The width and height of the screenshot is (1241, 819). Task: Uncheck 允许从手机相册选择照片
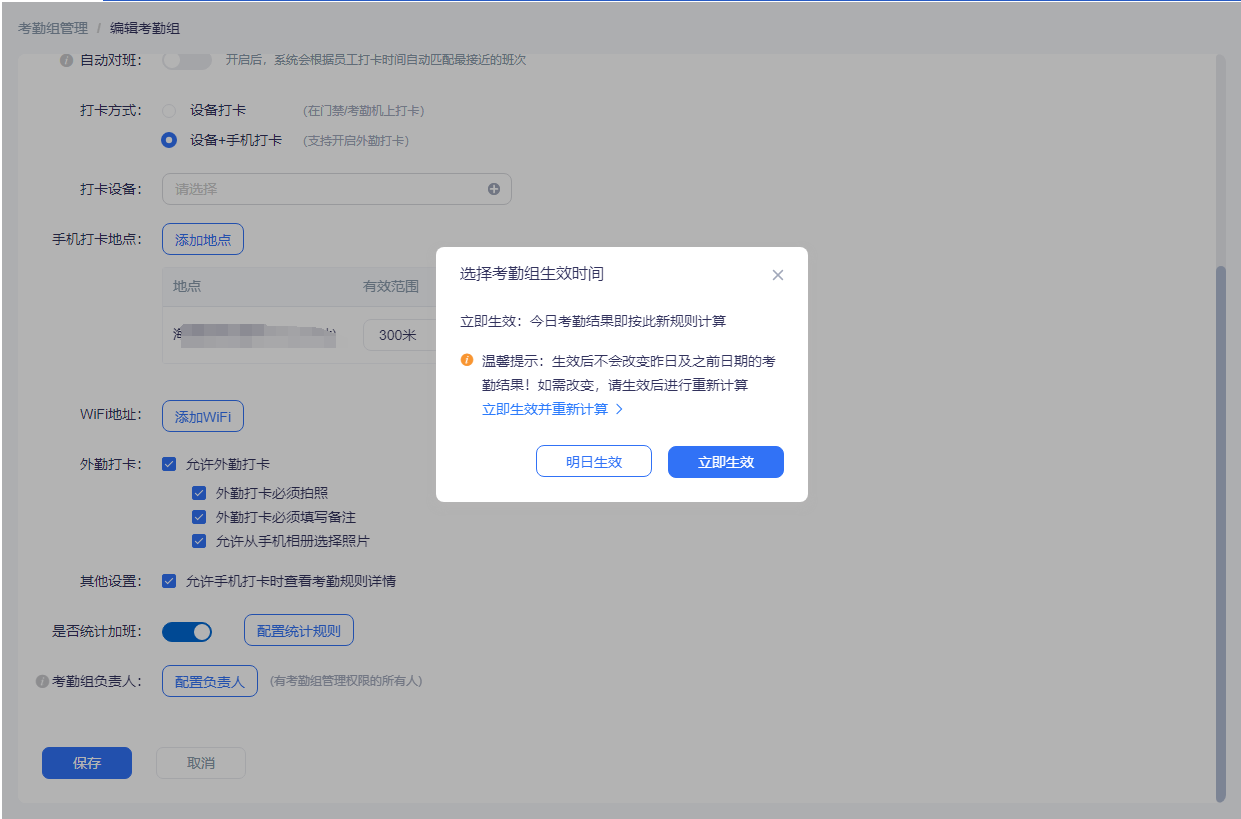(199, 540)
